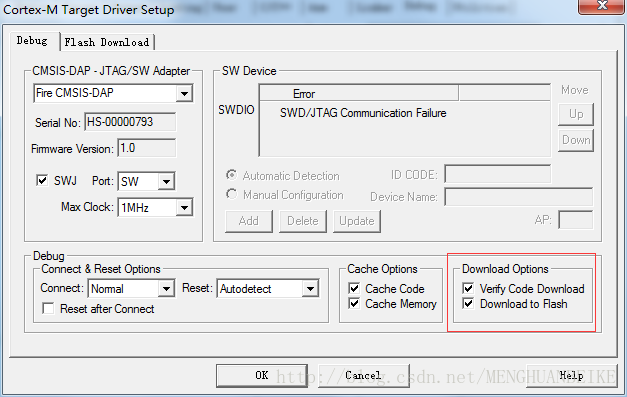Enable Reset after Connect checkbox
The width and height of the screenshot is (627, 397).
tap(48, 308)
